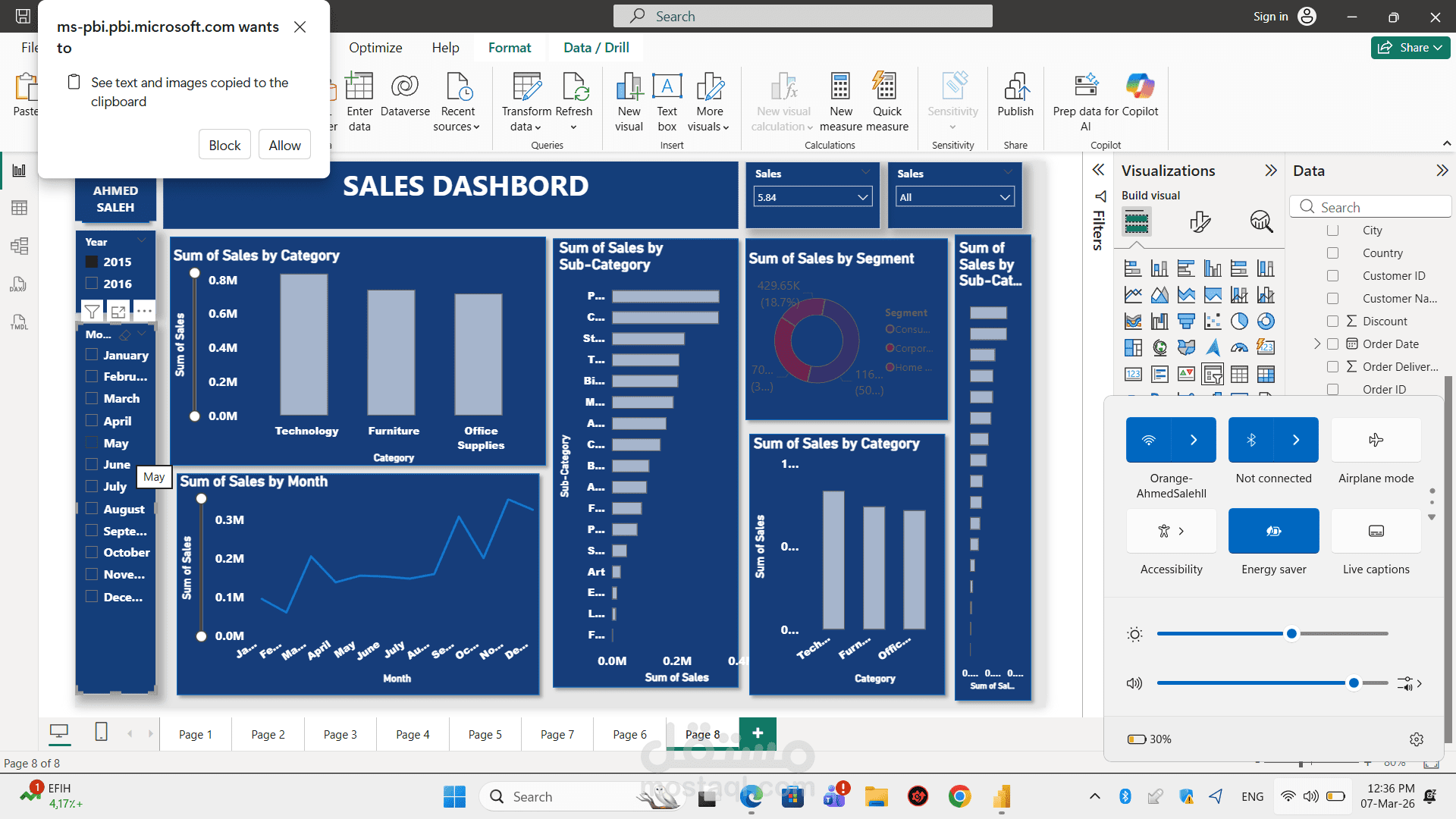
Task: Click the brightness slider handle
Action: pyautogui.click(x=1291, y=633)
